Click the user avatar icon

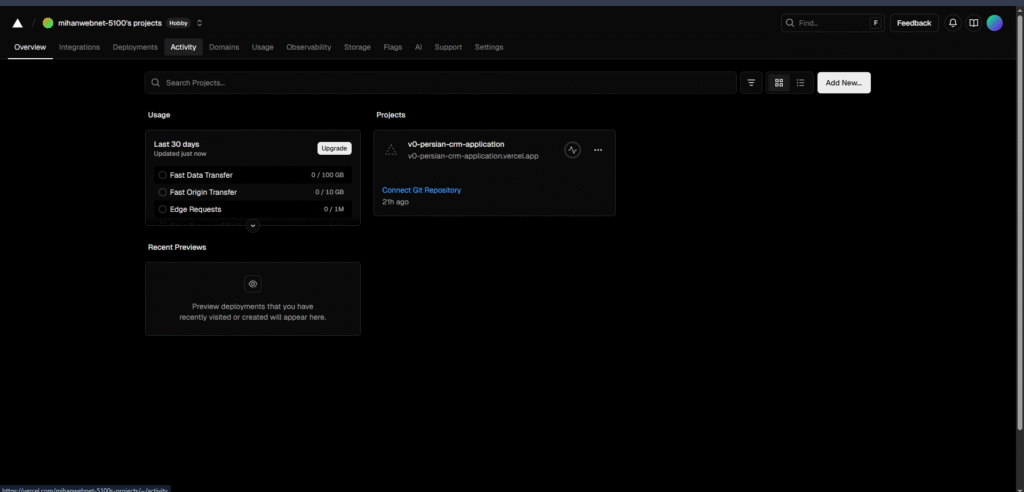[994, 23]
